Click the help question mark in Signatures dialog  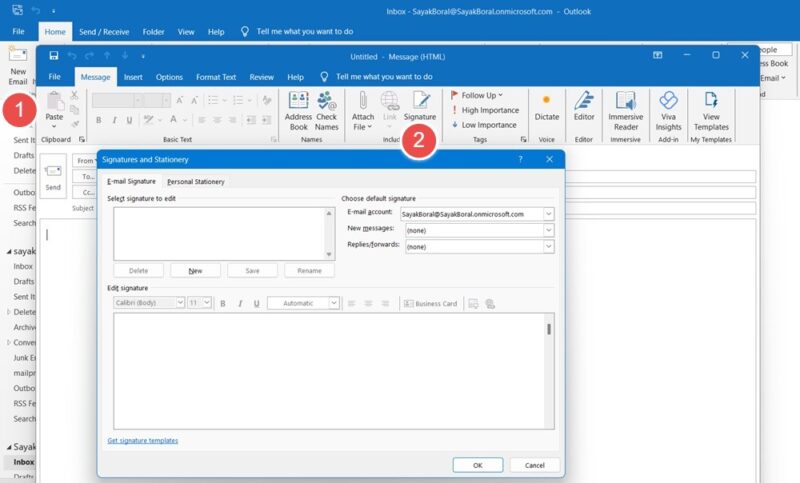(x=520, y=159)
